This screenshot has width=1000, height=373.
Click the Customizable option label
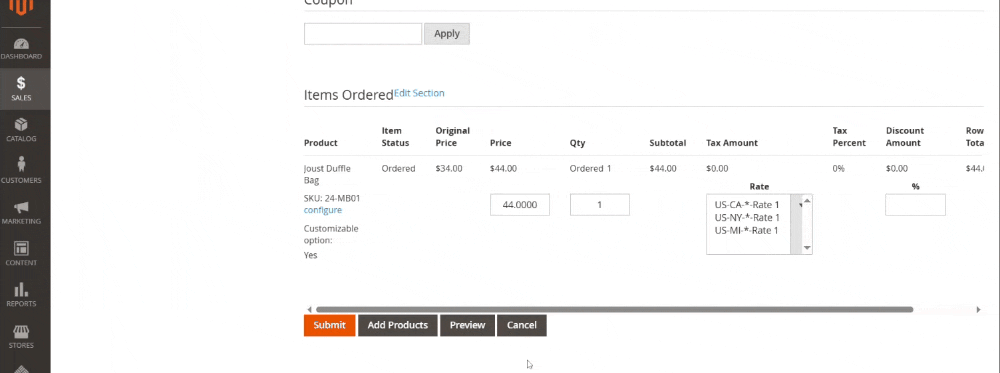331,235
